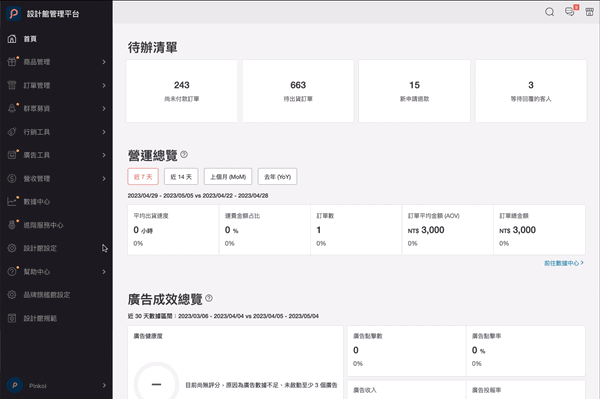Click the 品牌旗艦館設定 gear icon
The image size is (600, 399).
(x=12, y=295)
